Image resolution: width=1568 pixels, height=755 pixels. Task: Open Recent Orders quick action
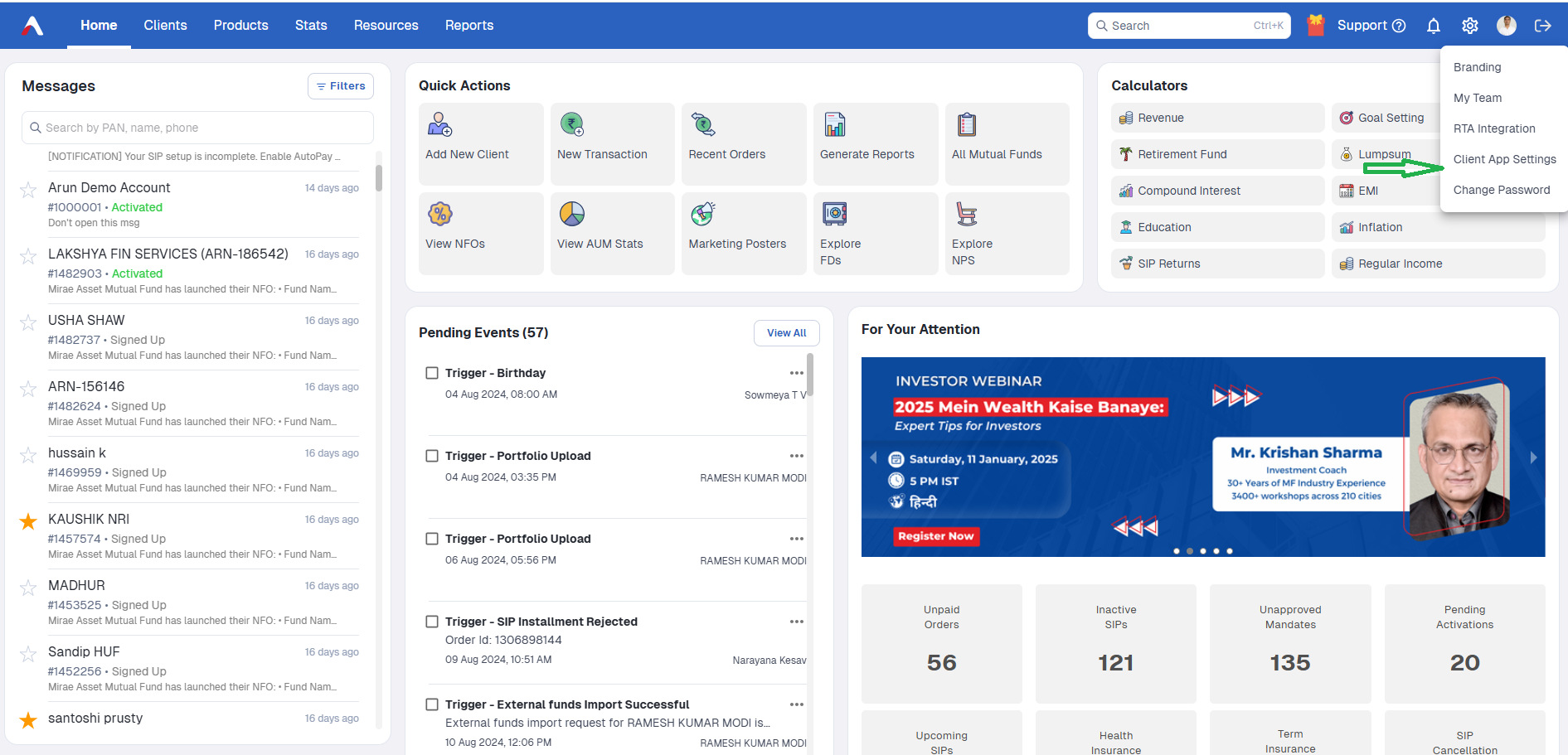click(744, 143)
